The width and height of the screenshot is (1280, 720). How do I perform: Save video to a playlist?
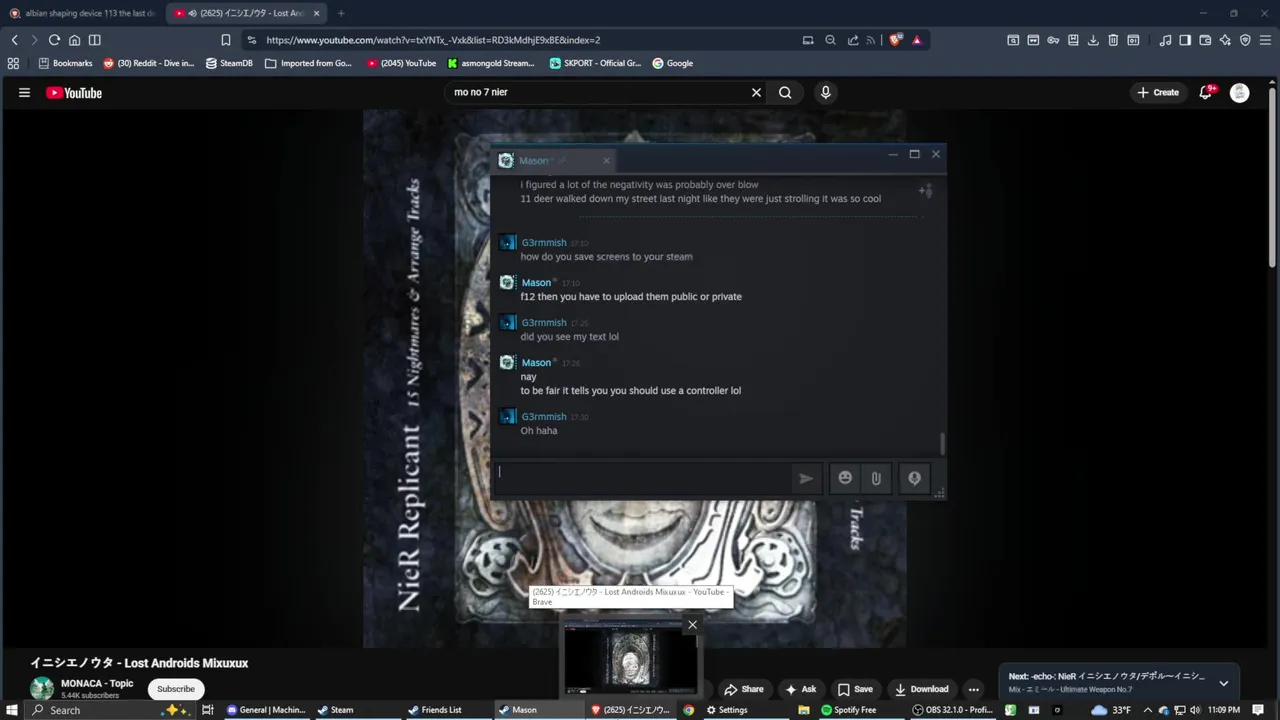tap(855, 689)
